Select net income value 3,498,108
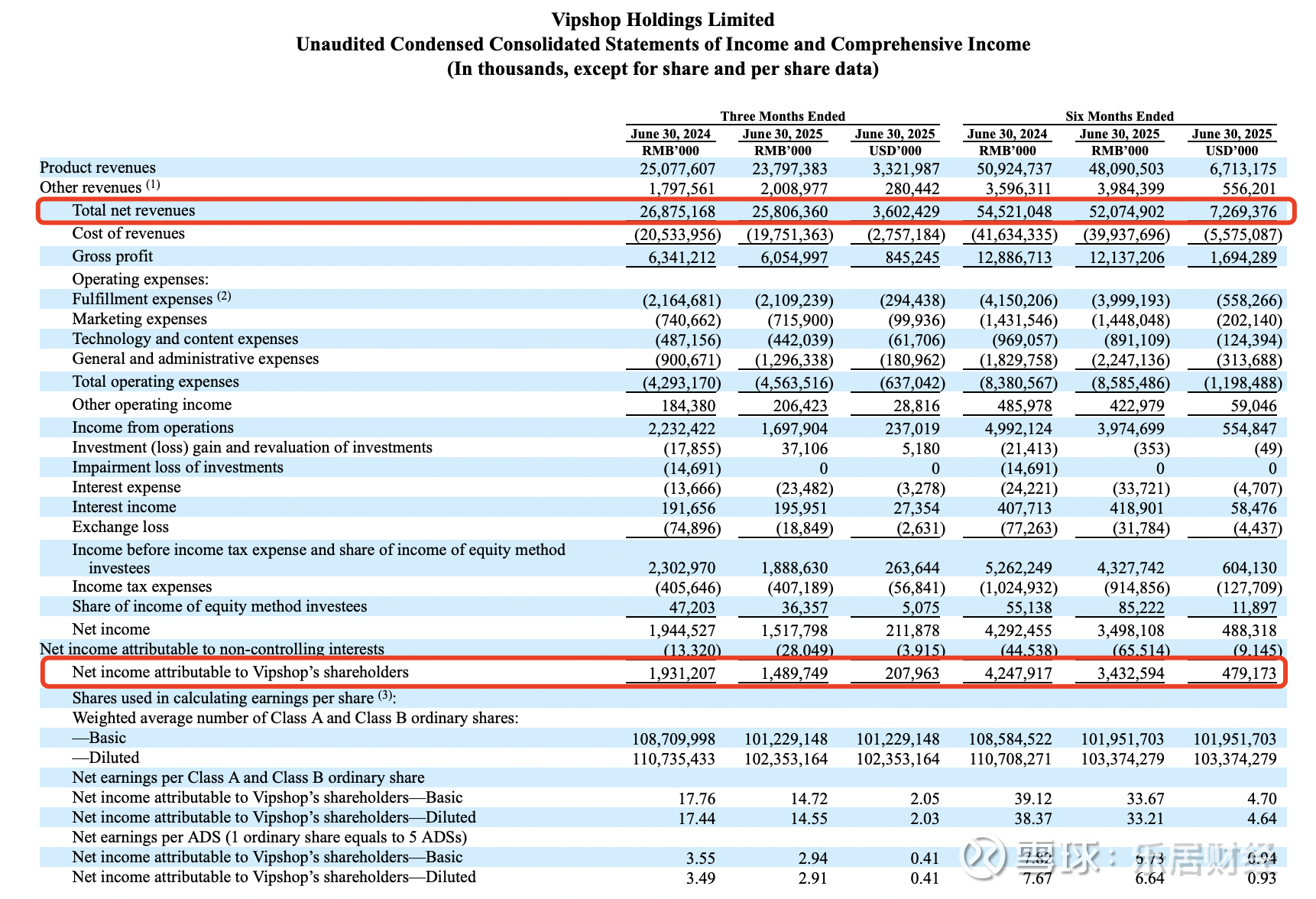1316x899 pixels. click(1130, 631)
